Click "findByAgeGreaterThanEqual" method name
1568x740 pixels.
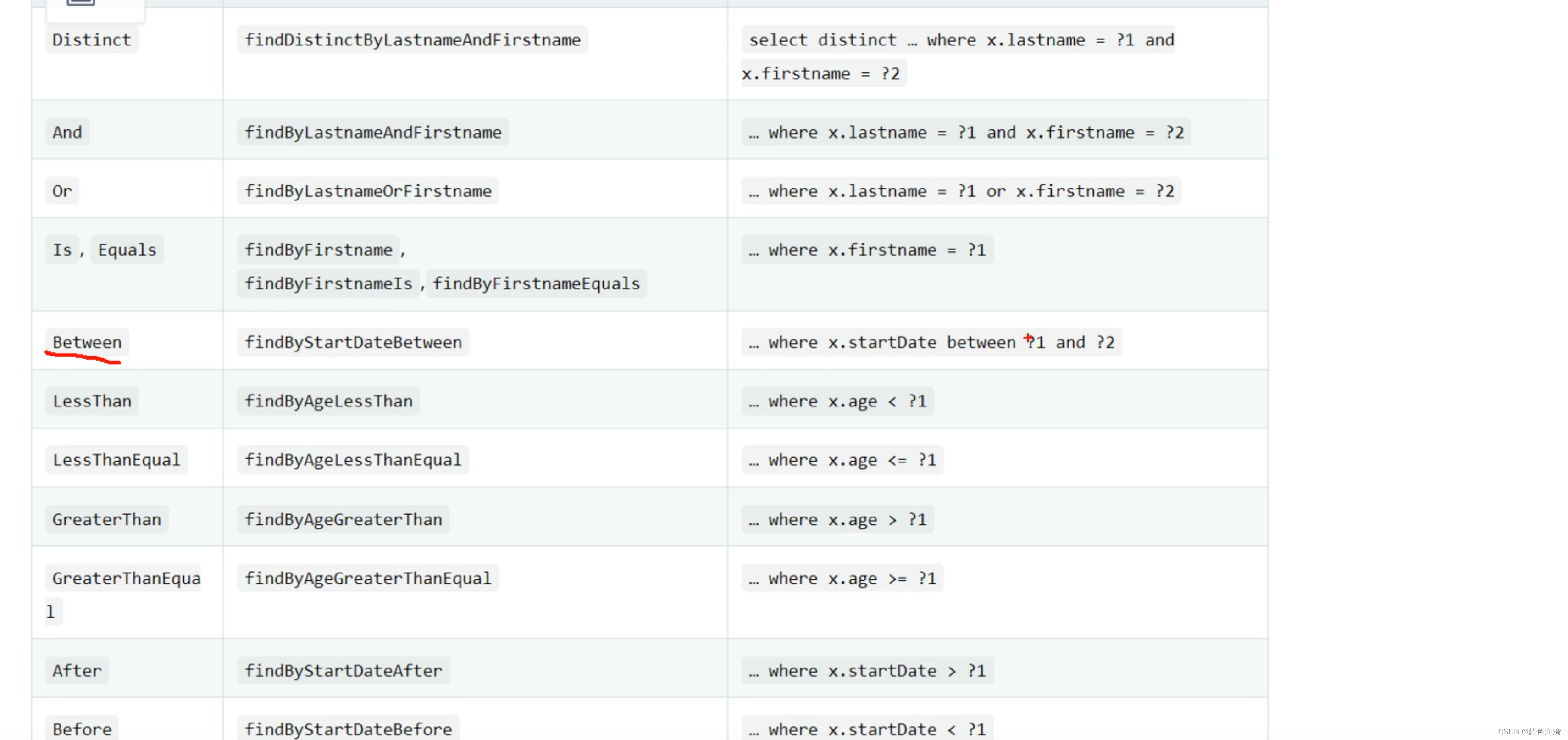(x=367, y=578)
